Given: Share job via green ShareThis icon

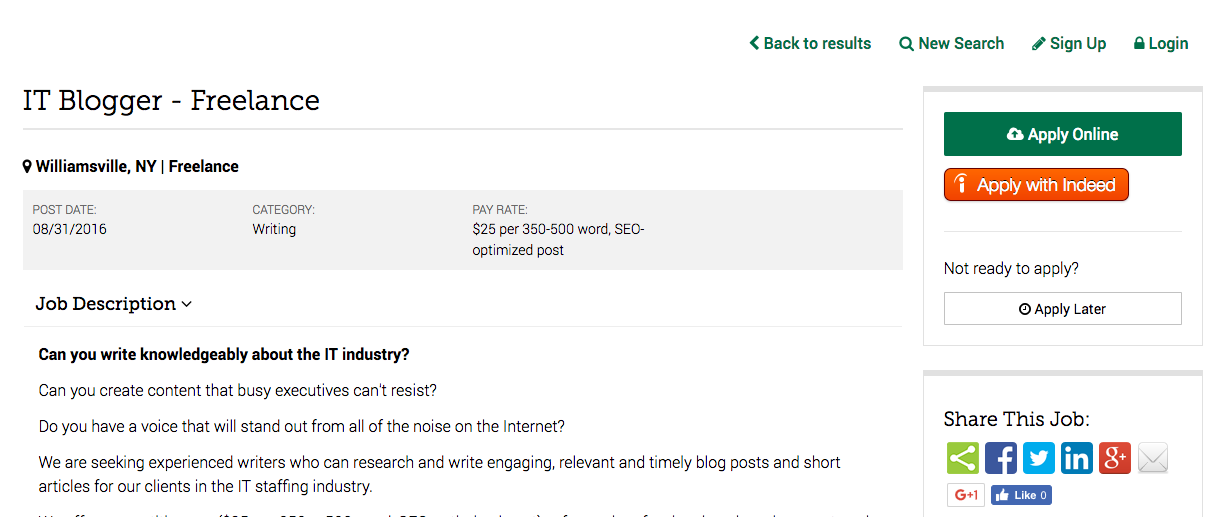Looking at the screenshot, I should pos(963,458).
